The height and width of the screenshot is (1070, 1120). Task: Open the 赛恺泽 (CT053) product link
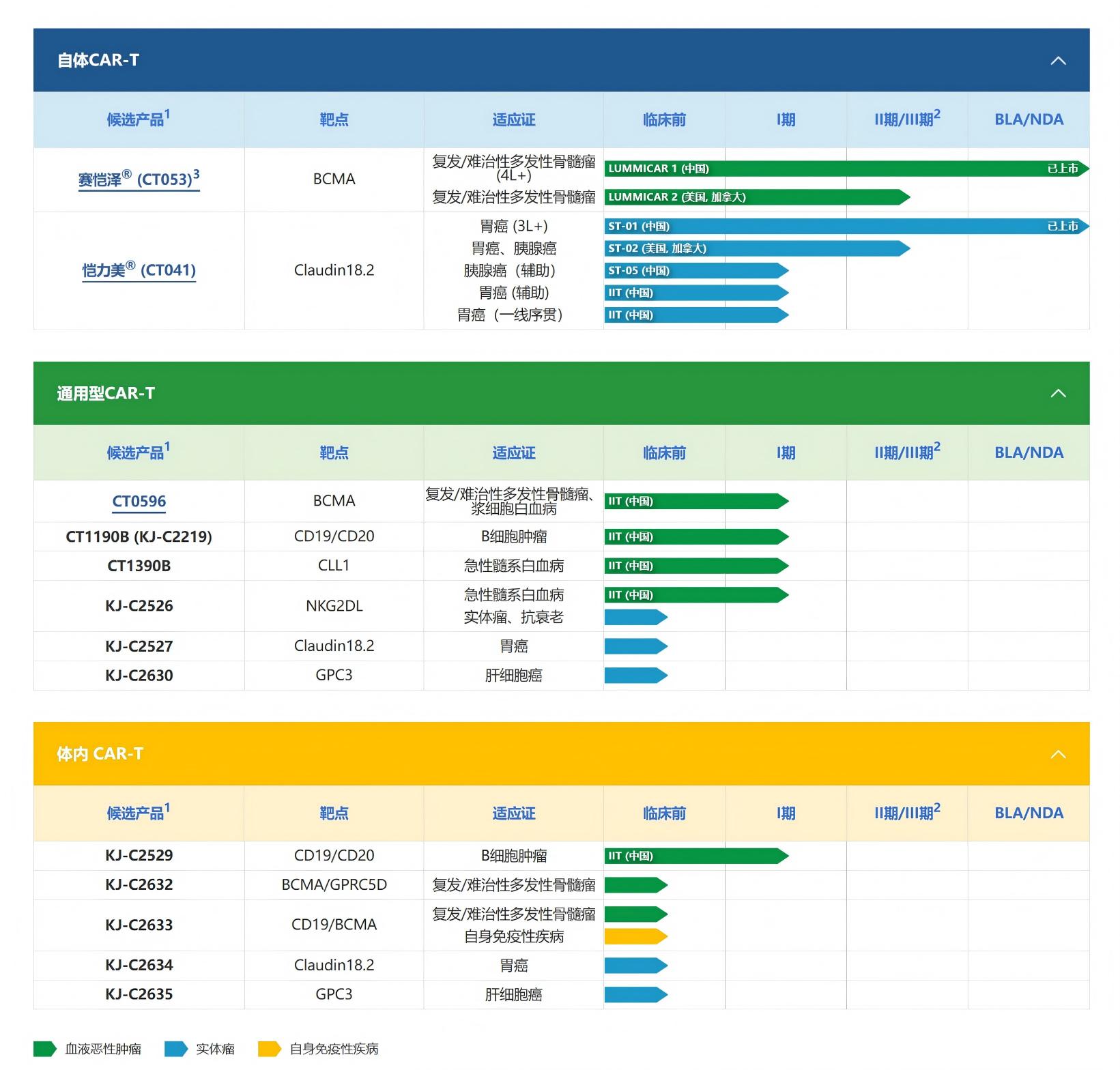click(x=139, y=179)
